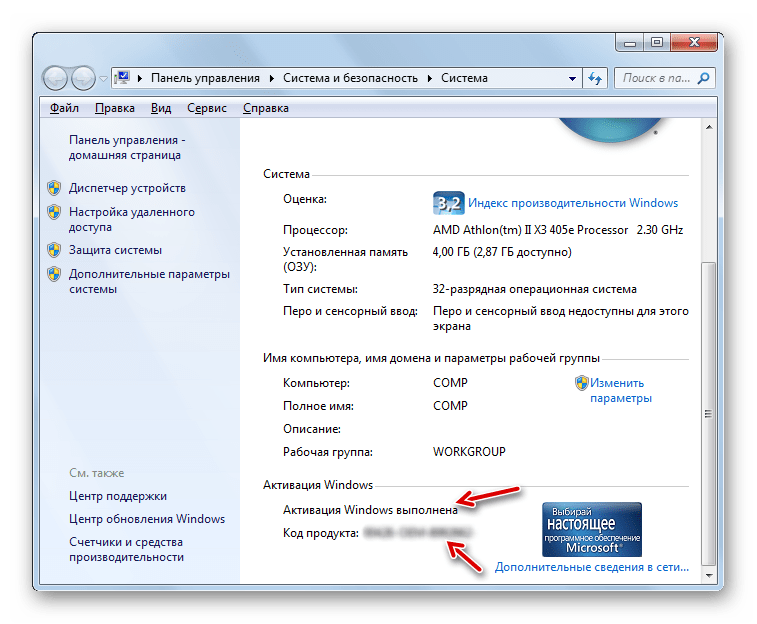Click shield icon next to Диспетчер устройств
This screenshot has height=624, width=757.
(x=54, y=188)
